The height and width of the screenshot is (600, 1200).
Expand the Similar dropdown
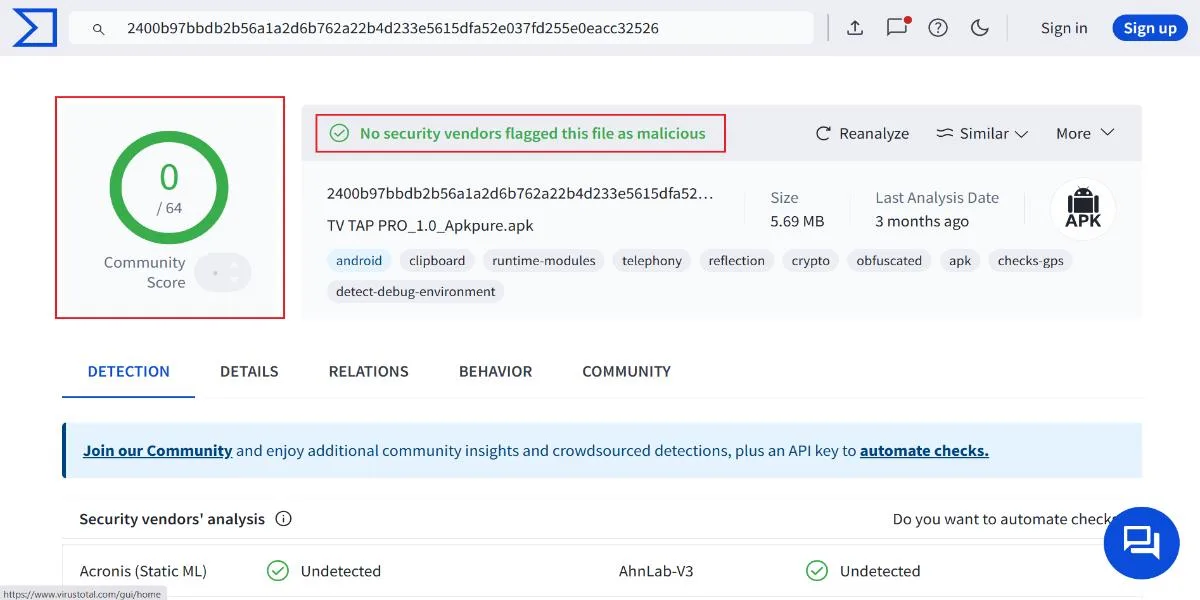click(x=982, y=133)
